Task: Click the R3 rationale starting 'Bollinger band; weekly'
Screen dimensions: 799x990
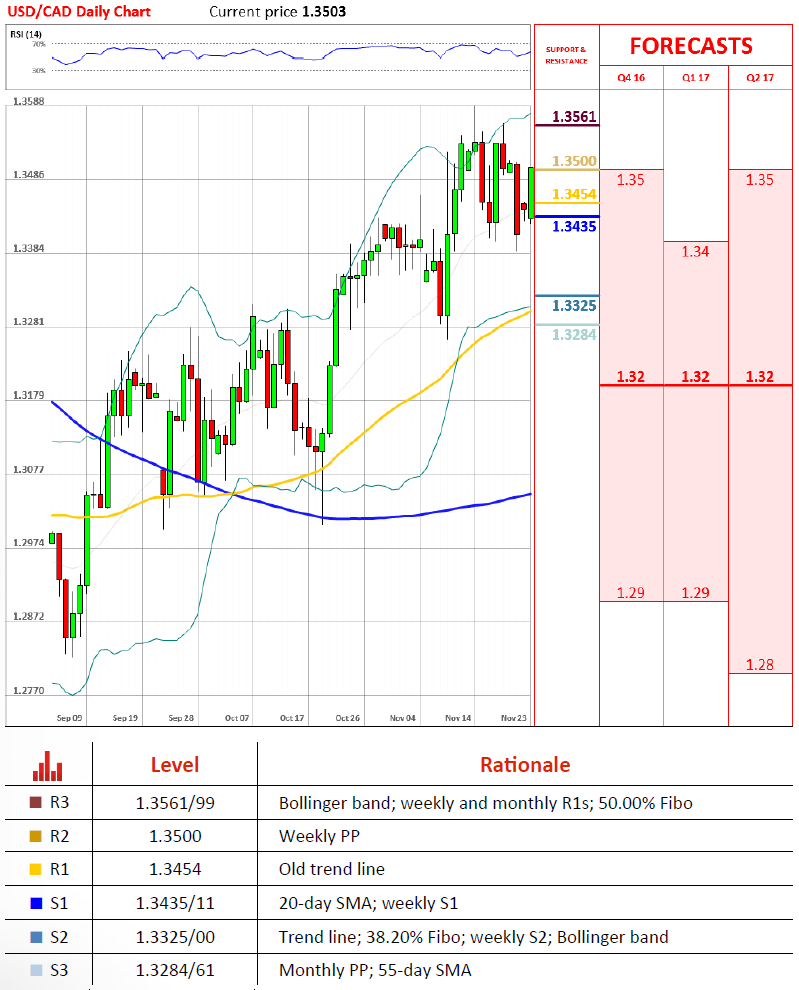Action: coord(486,803)
